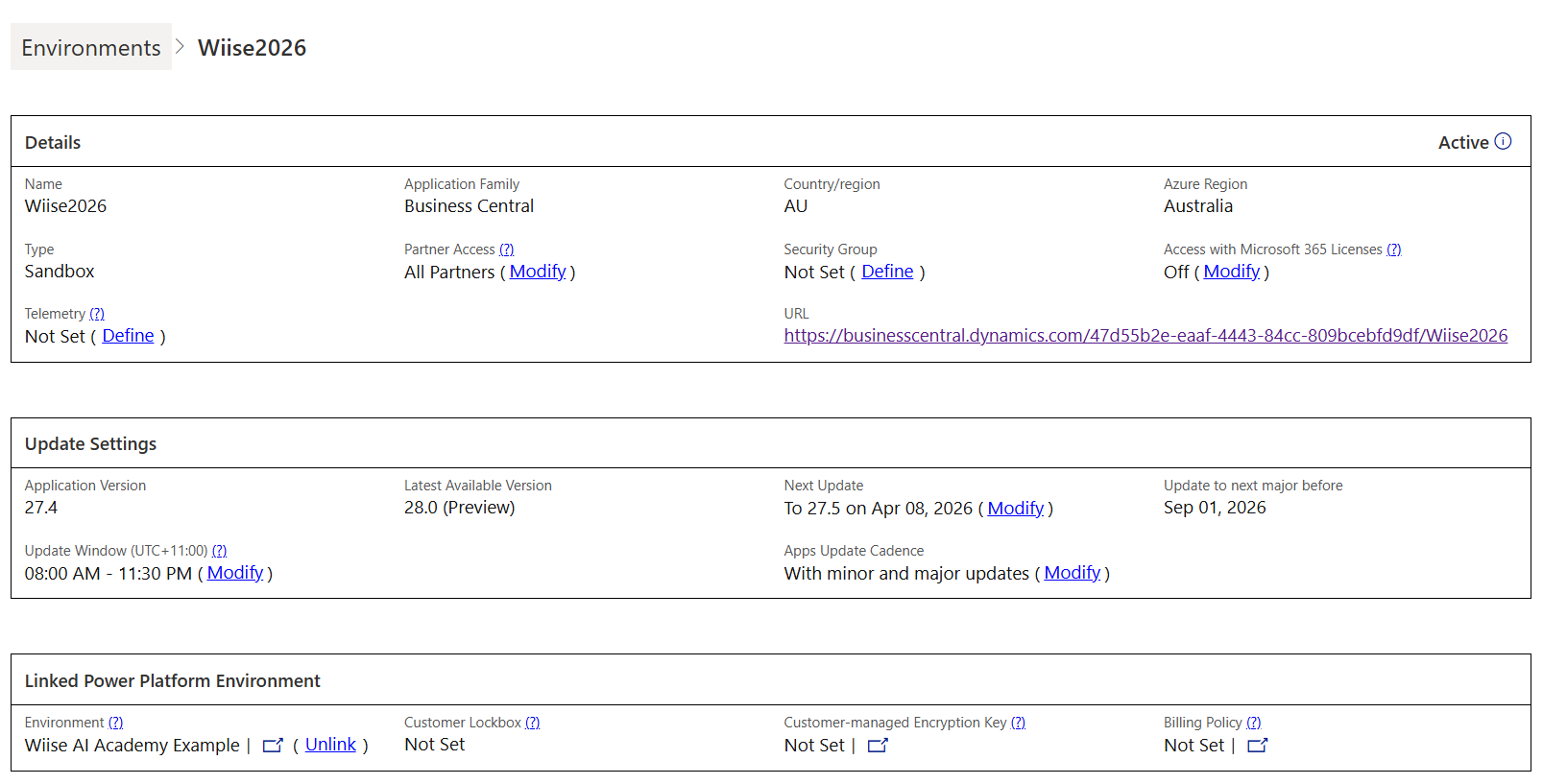Image resolution: width=1543 pixels, height=784 pixels.
Task: Modify Access with Microsoft 365 Licenses
Action: (x=1231, y=272)
